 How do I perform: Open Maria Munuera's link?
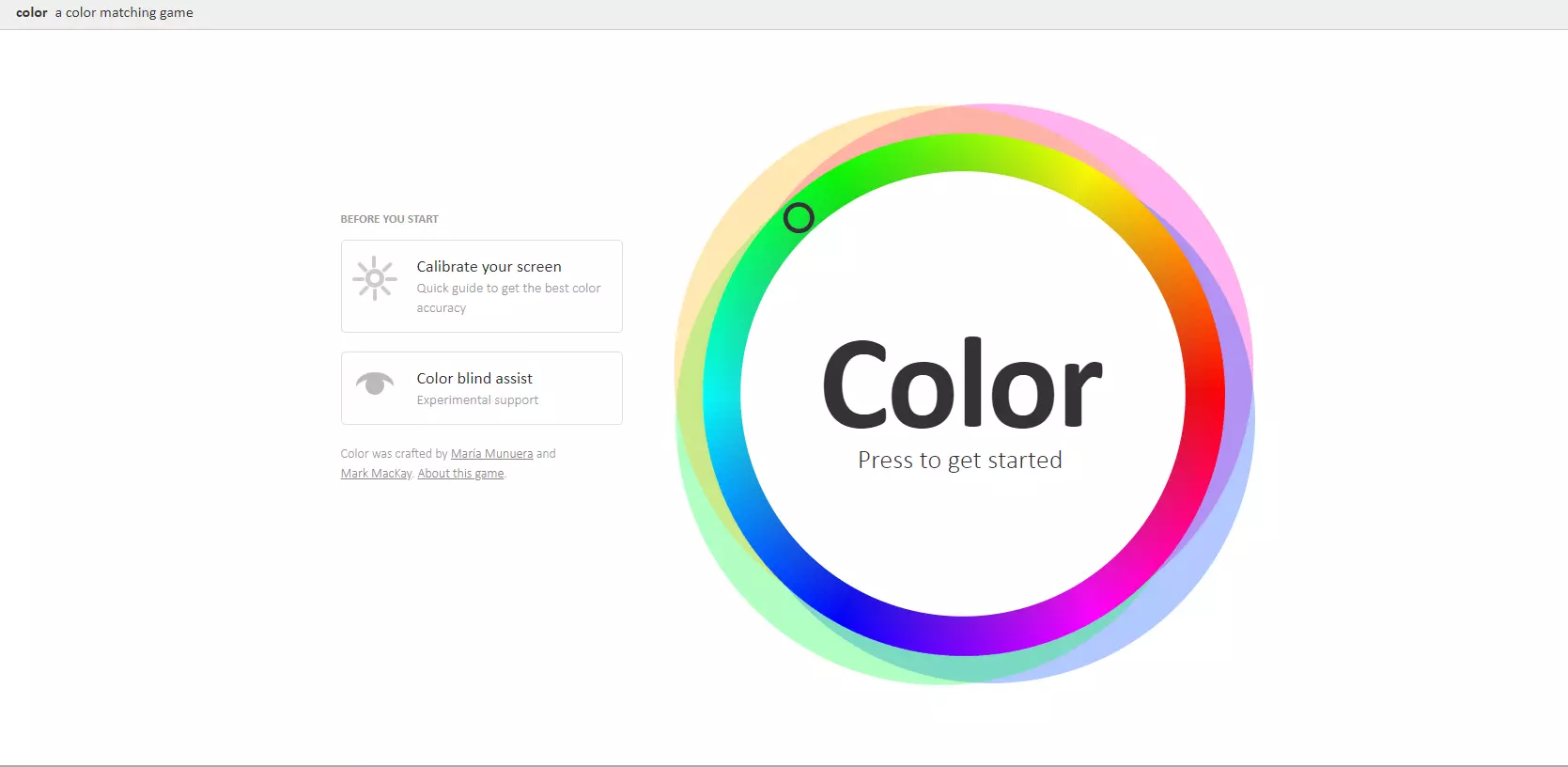491,454
